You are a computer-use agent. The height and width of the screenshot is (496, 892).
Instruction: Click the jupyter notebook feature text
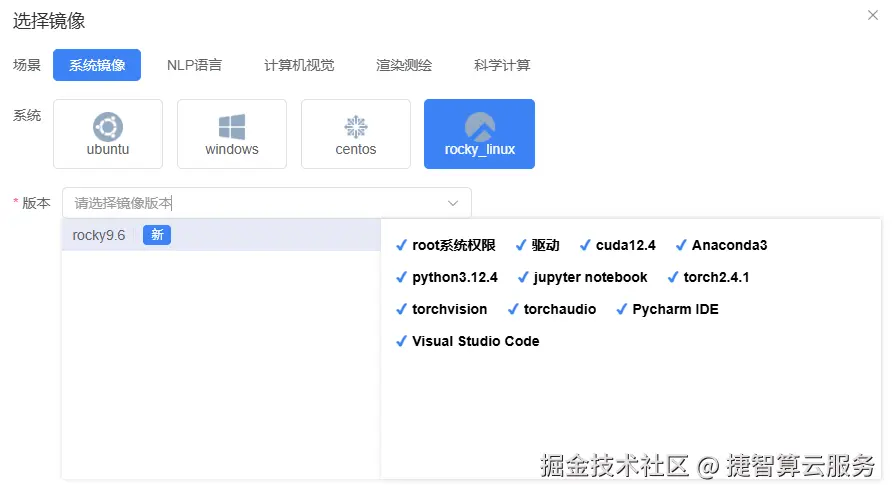point(590,278)
